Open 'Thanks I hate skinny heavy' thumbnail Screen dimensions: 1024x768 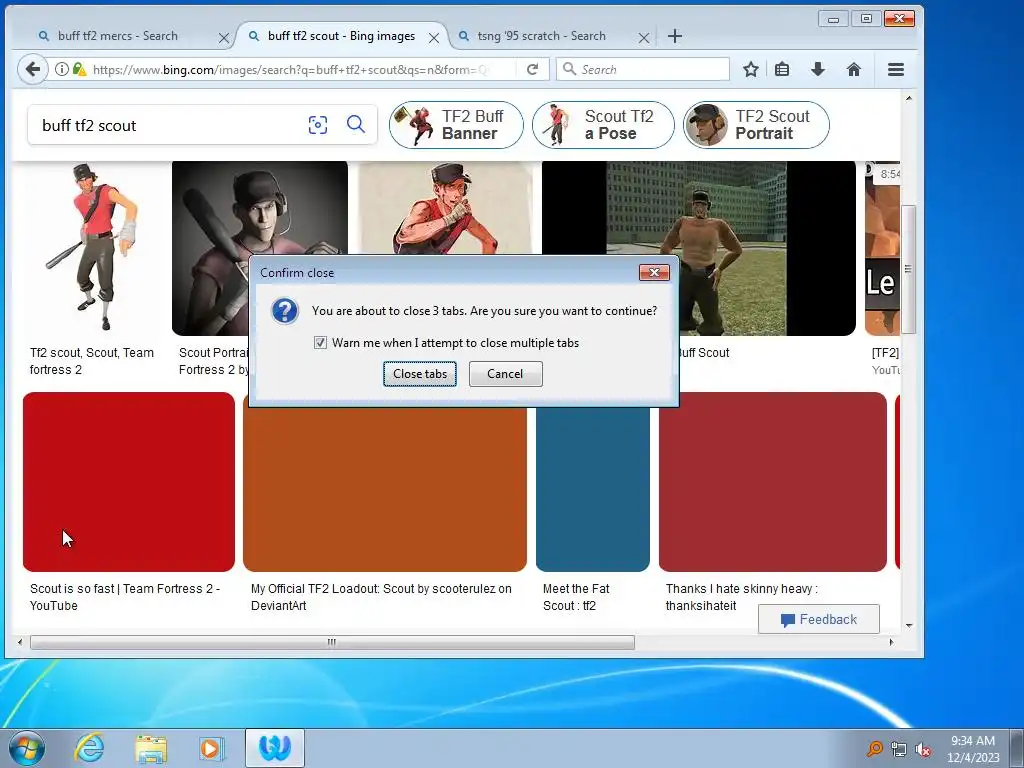click(x=773, y=482)
